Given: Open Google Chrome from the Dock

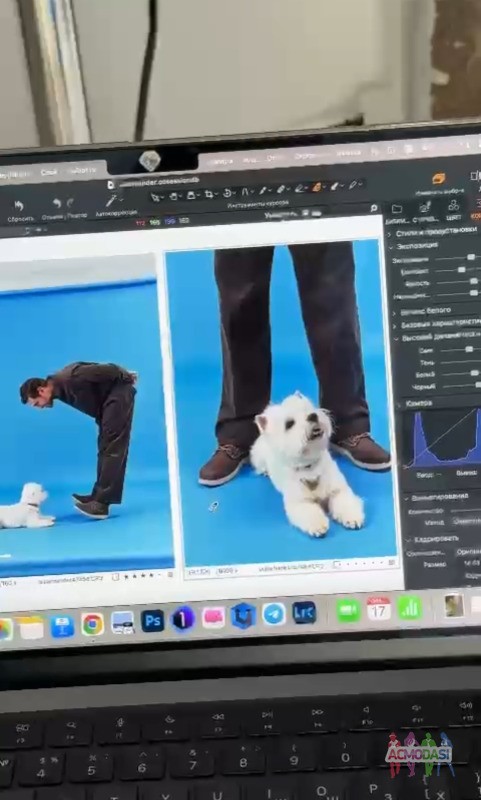Looking at the screenshot, I should 92,624.
